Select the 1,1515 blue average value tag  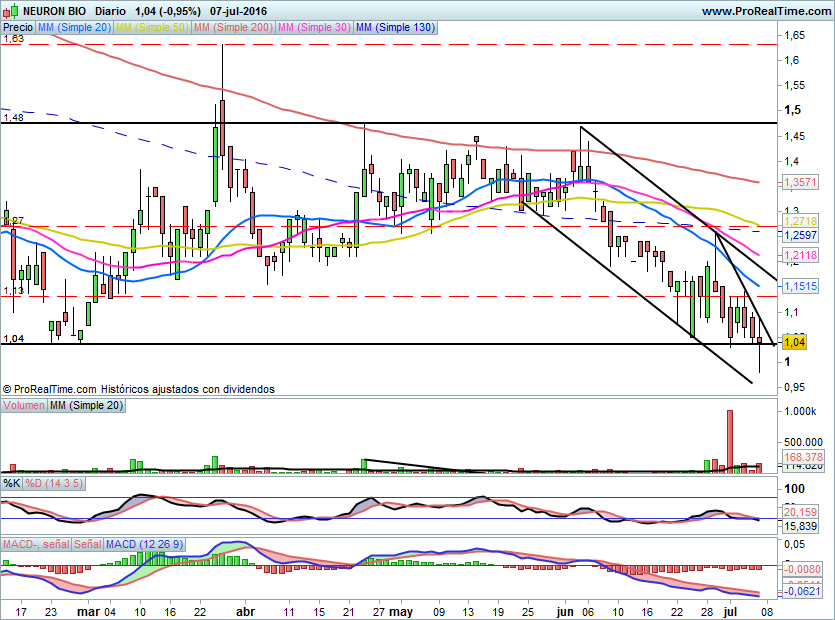800,287
